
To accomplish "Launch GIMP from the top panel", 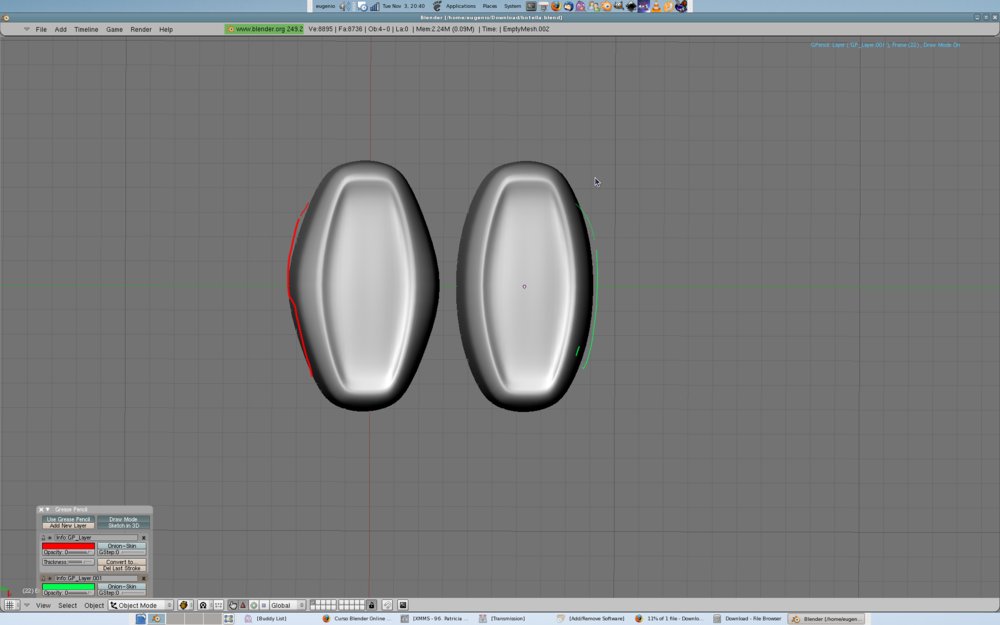I will (x=619, y=6).
